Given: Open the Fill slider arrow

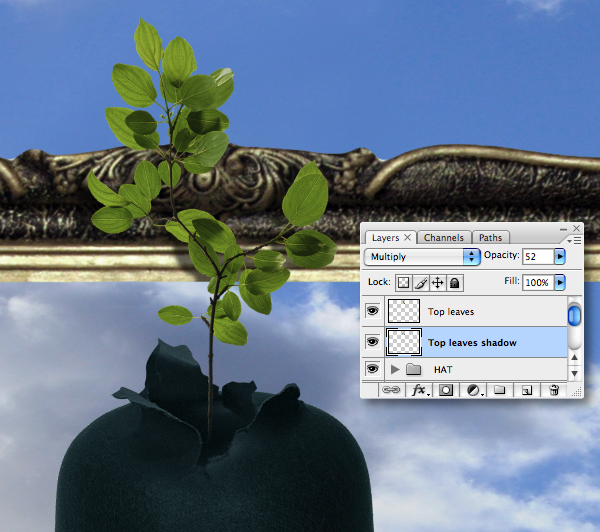Looking at the screenshot, I should [x=559, y=282].
